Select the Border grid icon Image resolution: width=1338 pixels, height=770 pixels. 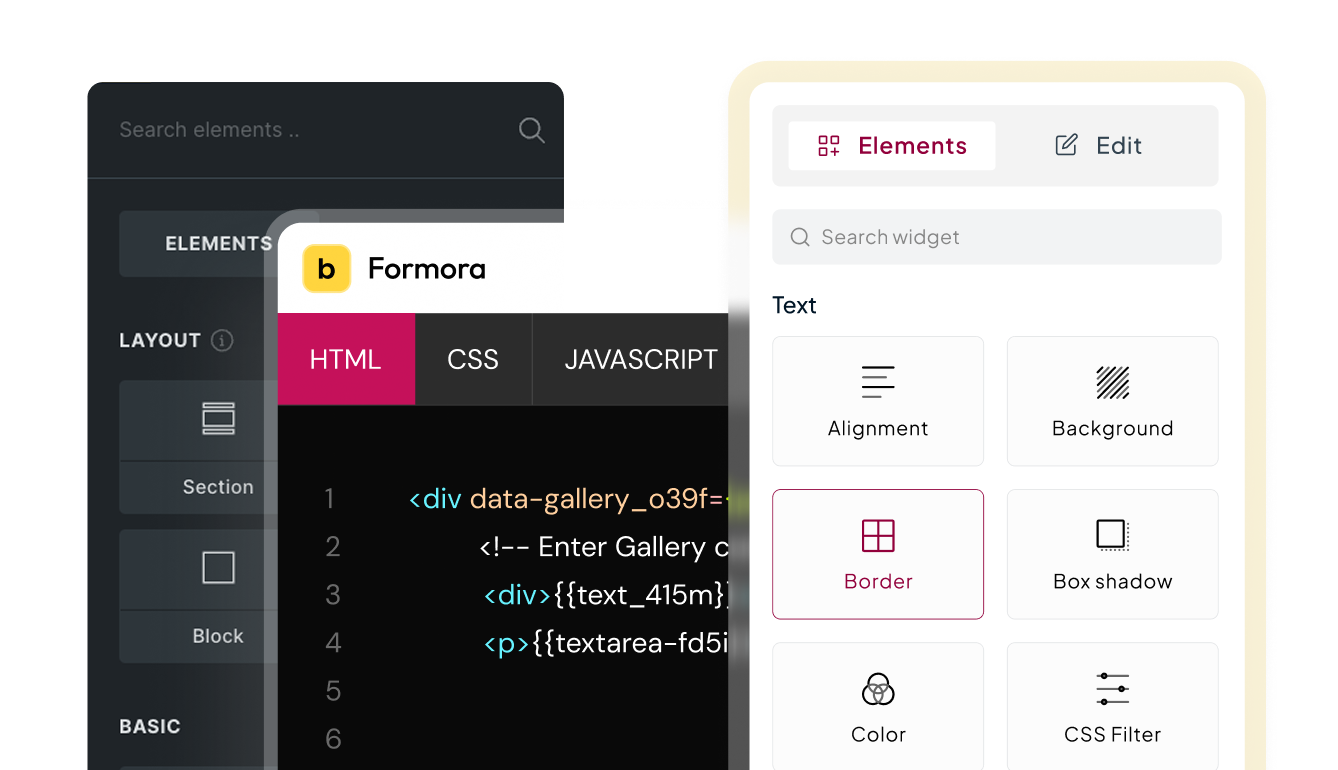click(x=878, y=535)
